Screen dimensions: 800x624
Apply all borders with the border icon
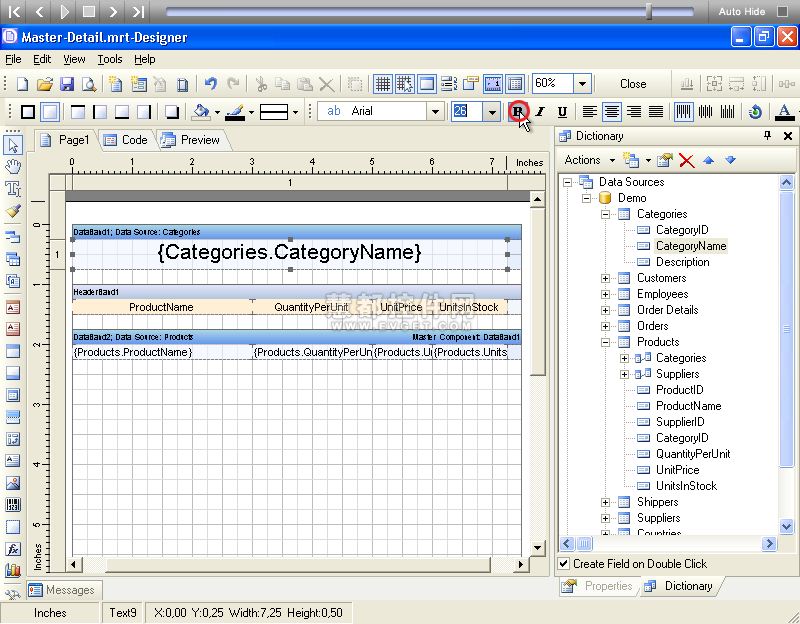(x=28, y=111)
